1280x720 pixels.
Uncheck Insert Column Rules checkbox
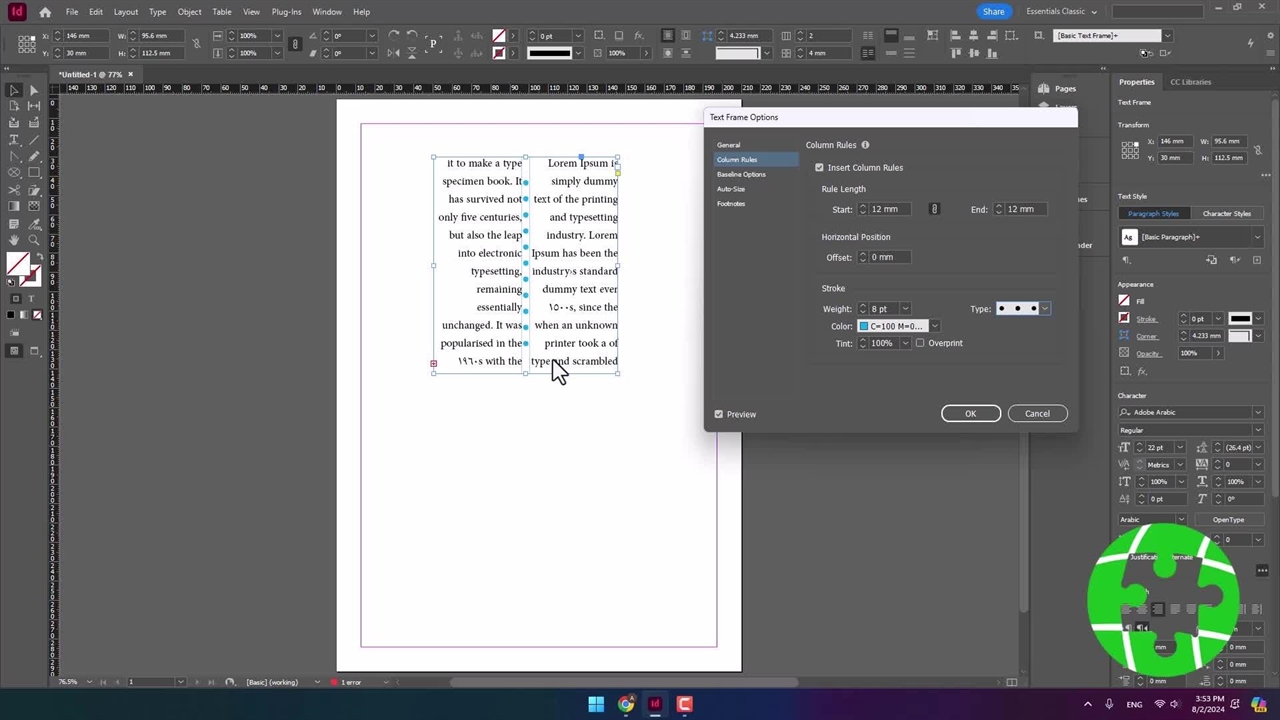click(819, 168)
